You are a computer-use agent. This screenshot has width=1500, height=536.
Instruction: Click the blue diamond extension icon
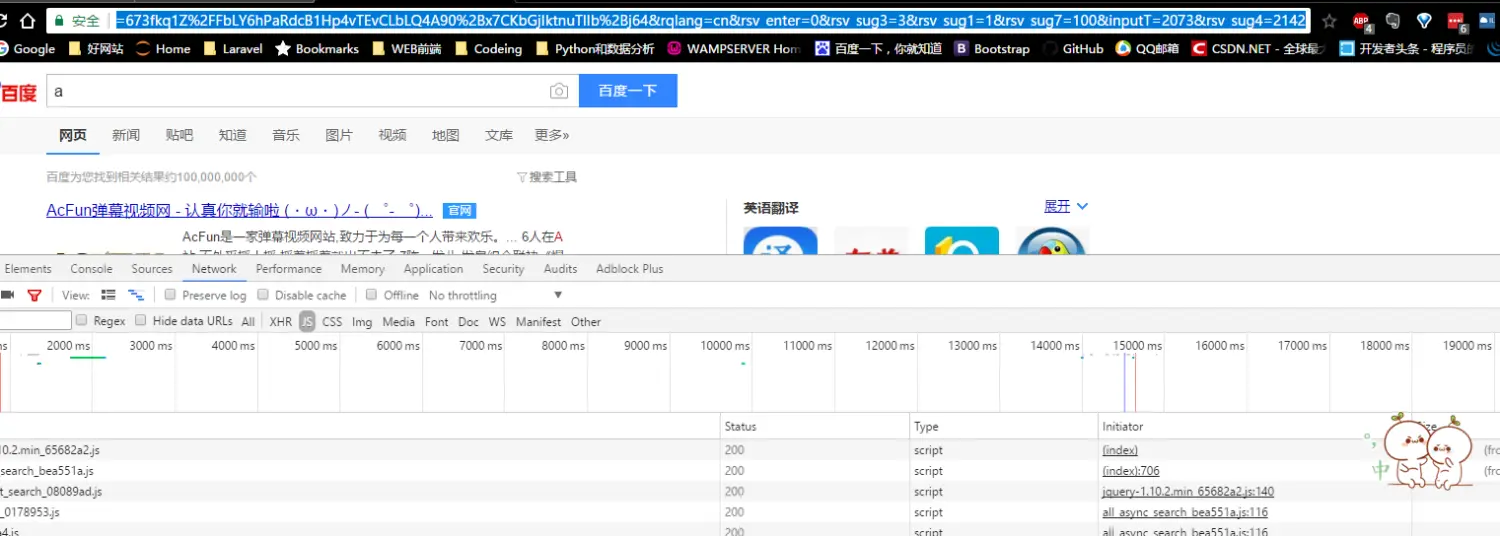(1425, 21)
